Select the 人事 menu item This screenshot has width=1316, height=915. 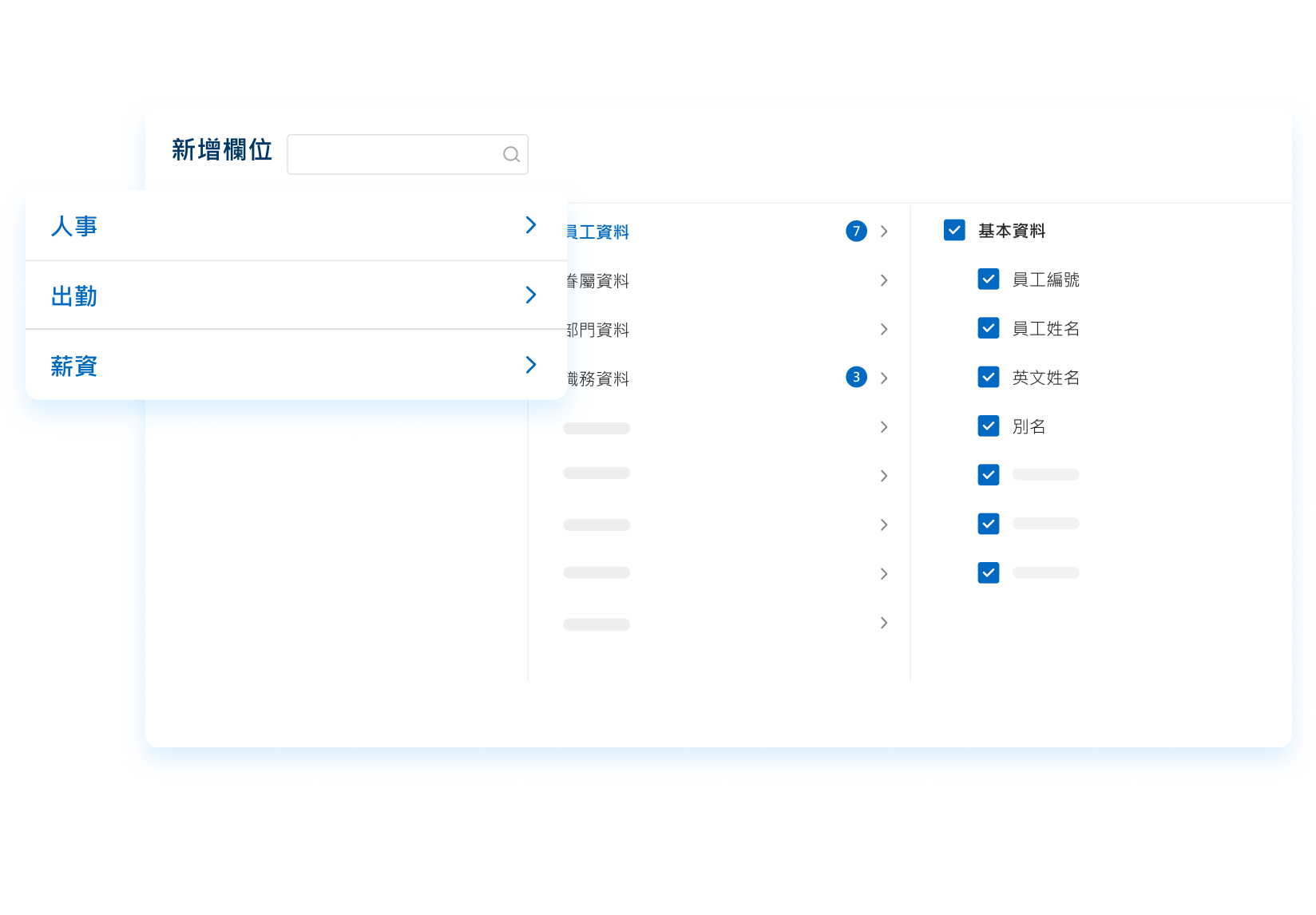pyautogui.click(x=73, y=226)
